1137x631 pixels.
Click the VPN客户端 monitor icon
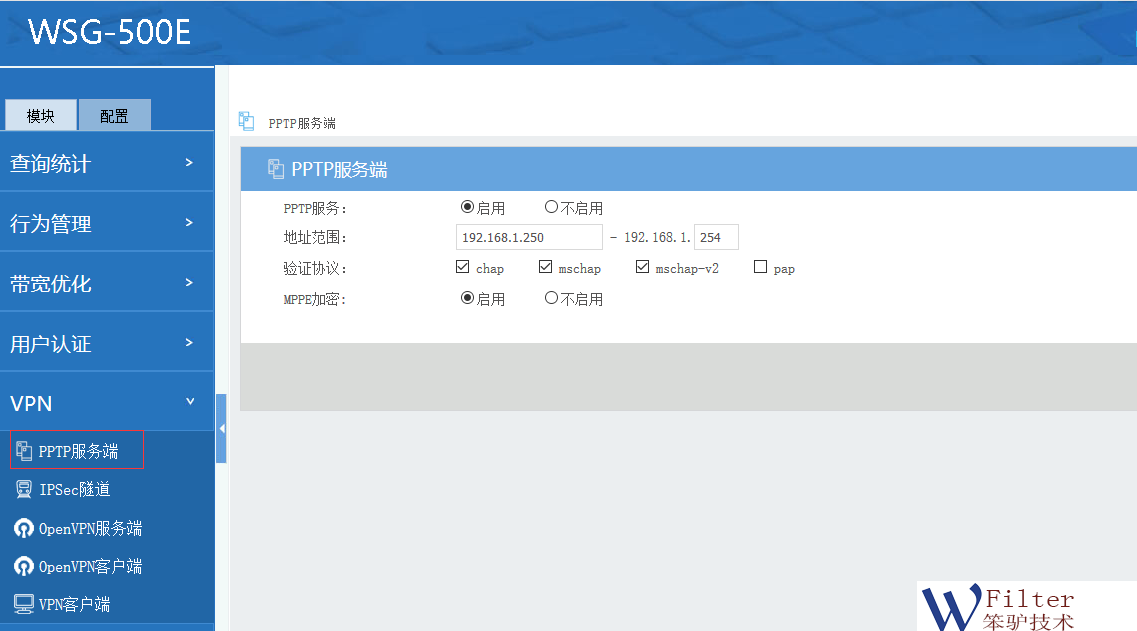pyautogui.click(x=24, y=604)
